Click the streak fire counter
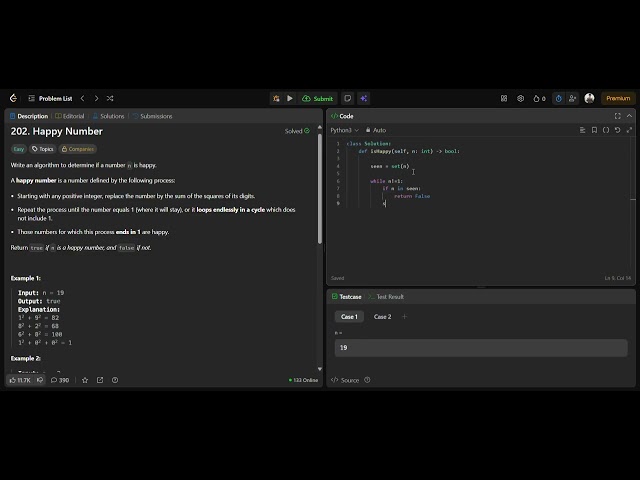Screen dimensions: 640x480 539,98
